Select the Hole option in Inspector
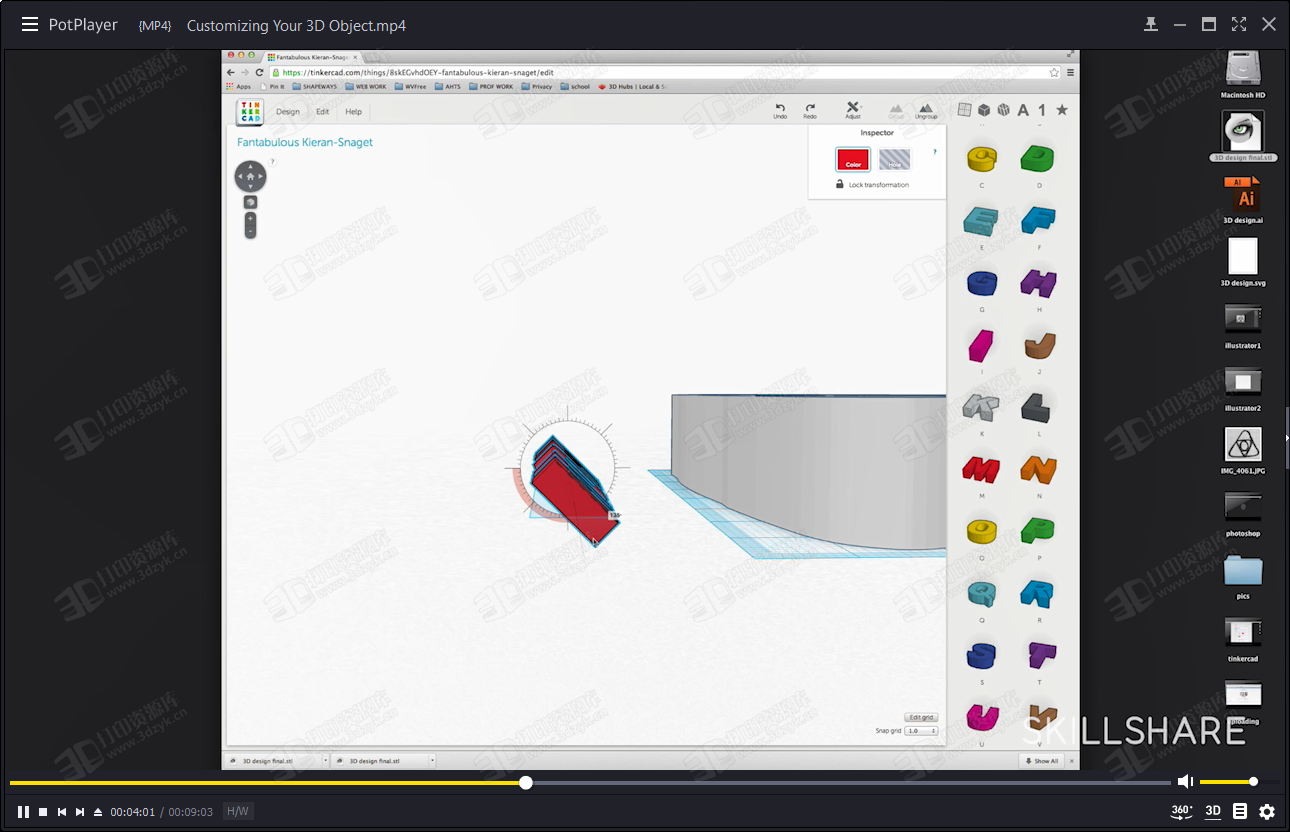 [895, 159]
